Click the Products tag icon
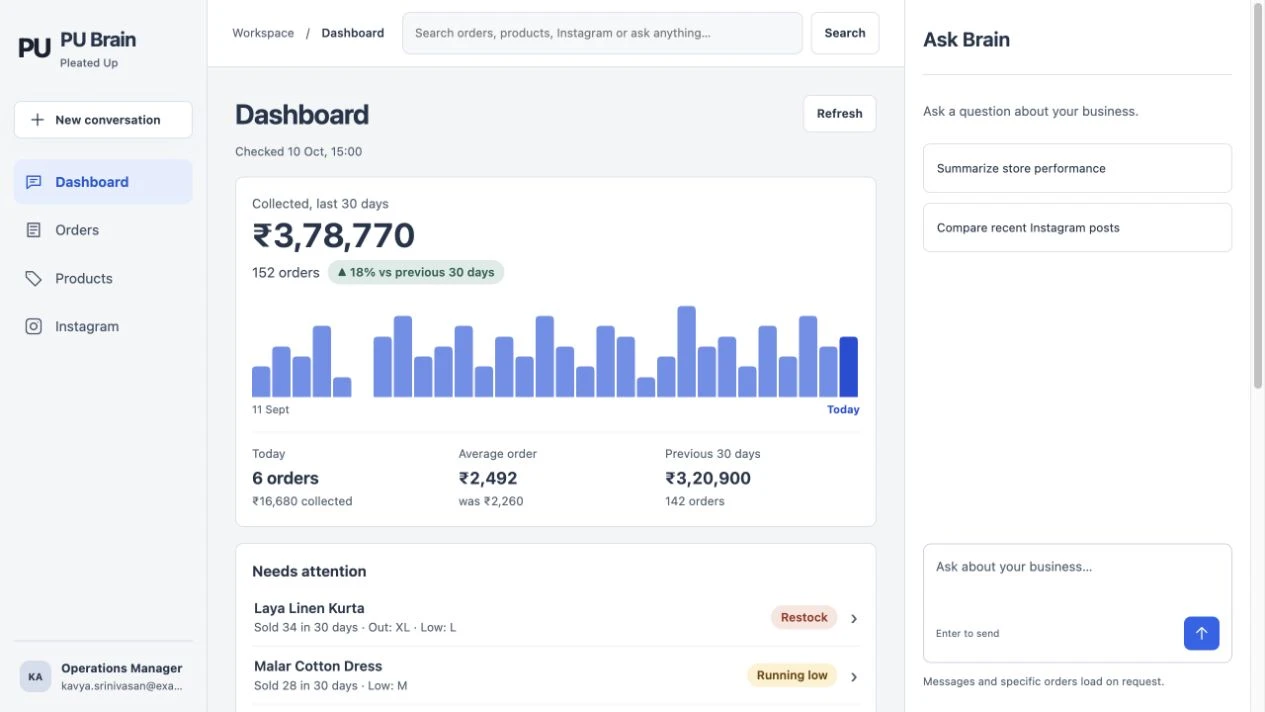 click(33, 278)
